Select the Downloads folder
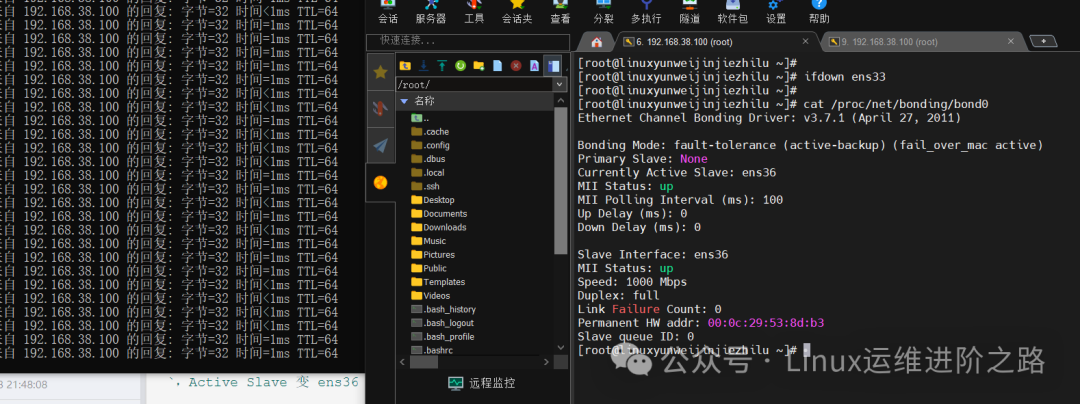The width and height of the screenshot is (1080, 404). click(x=439, y=227)
